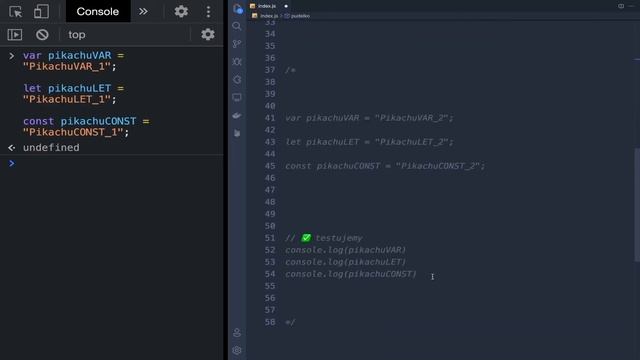Show the console sidebar
640x360 pixels.
[15, 35]
